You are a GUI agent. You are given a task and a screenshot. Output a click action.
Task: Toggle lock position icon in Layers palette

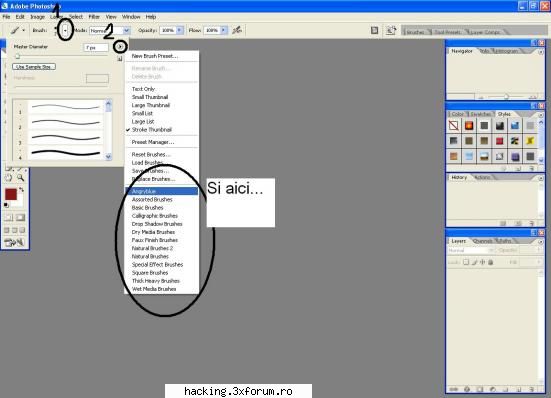point(482,262)
